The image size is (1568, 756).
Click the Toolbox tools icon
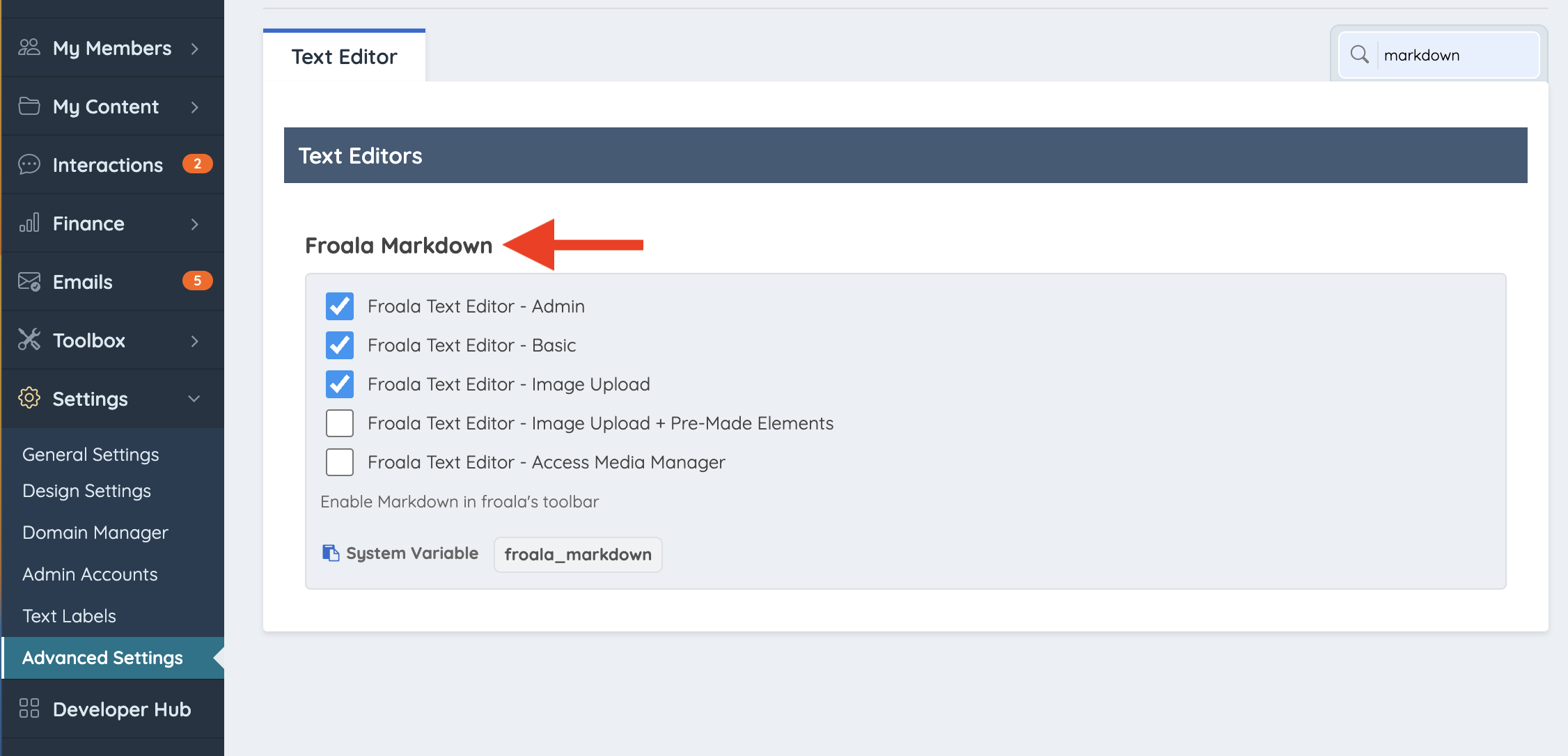(29, 340)
